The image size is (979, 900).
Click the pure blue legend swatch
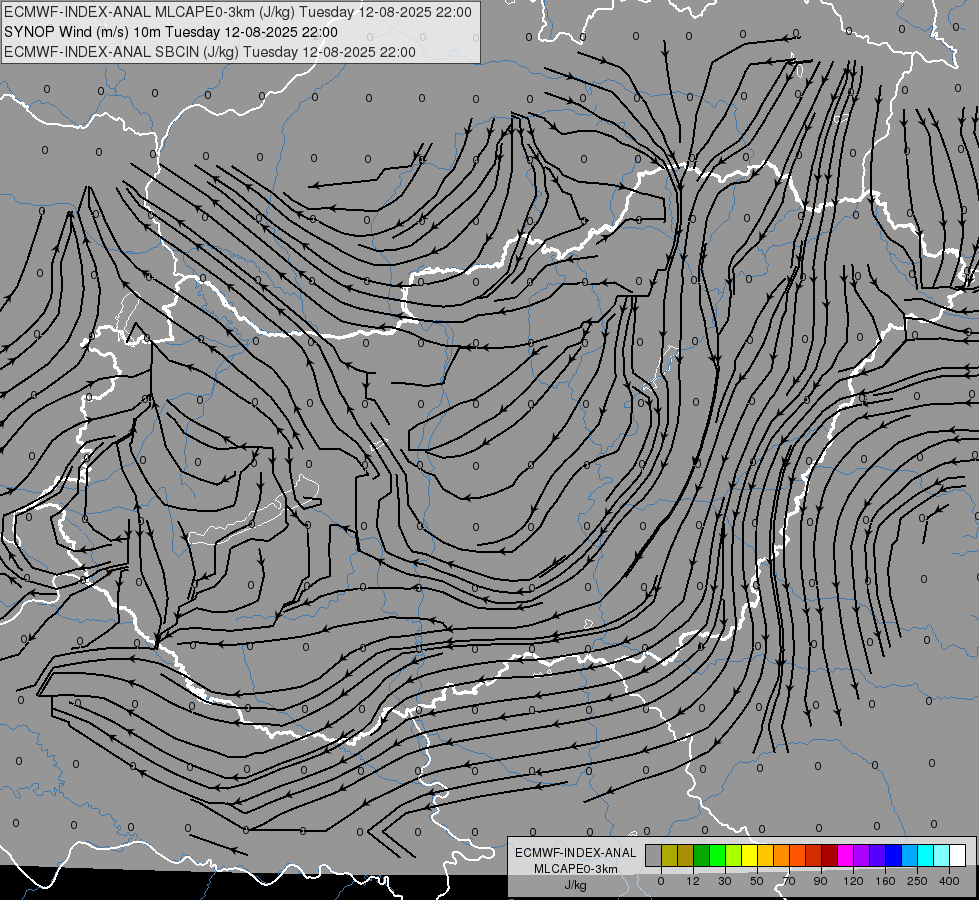click(x=894, y=855)
